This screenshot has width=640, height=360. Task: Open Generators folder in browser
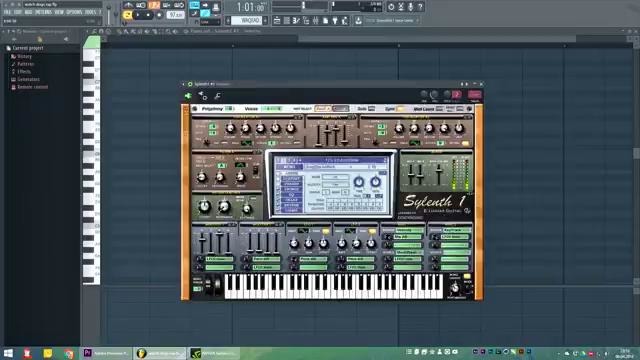click(28, 79)
